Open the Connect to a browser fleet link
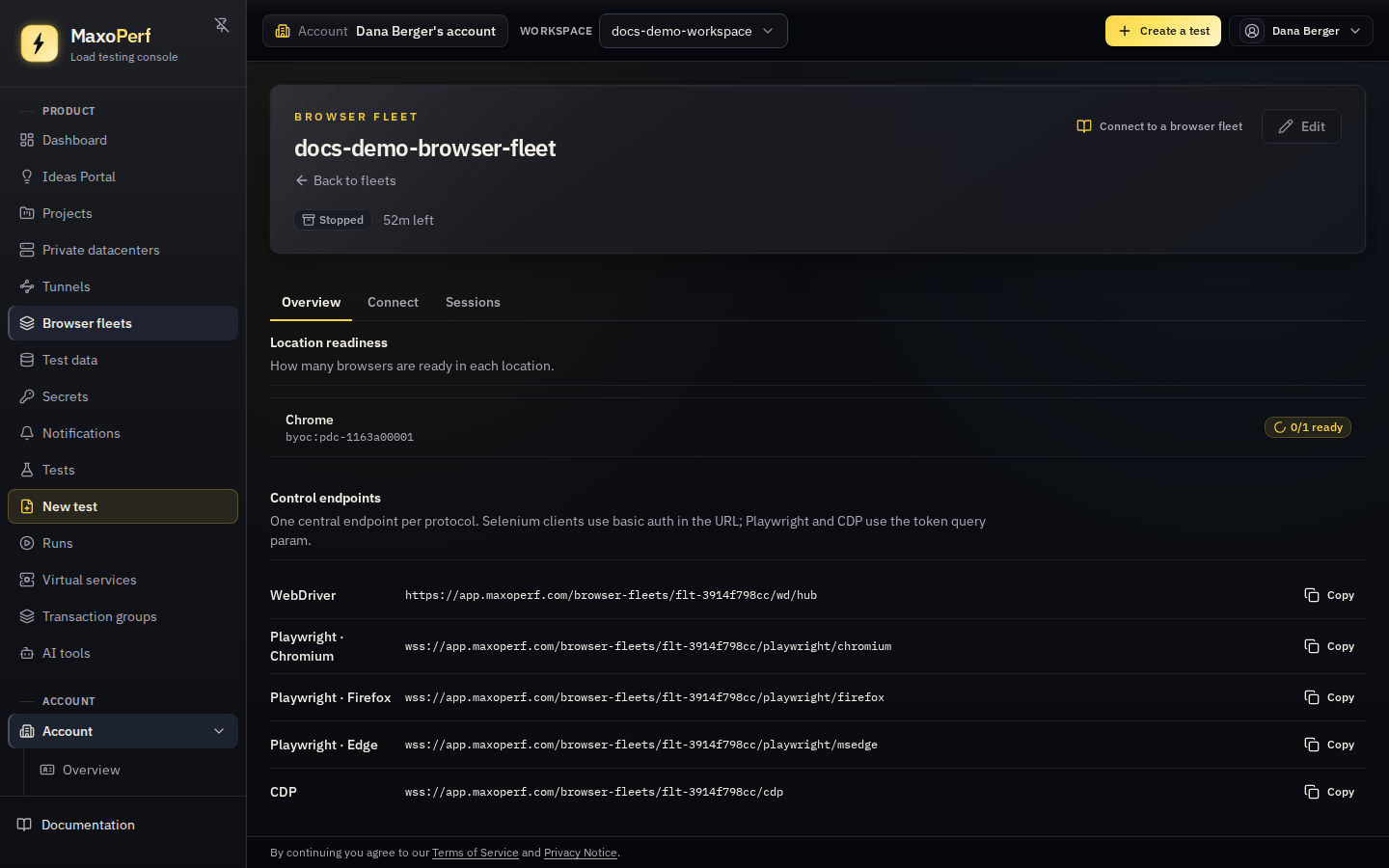 [x=1159, y=126]
